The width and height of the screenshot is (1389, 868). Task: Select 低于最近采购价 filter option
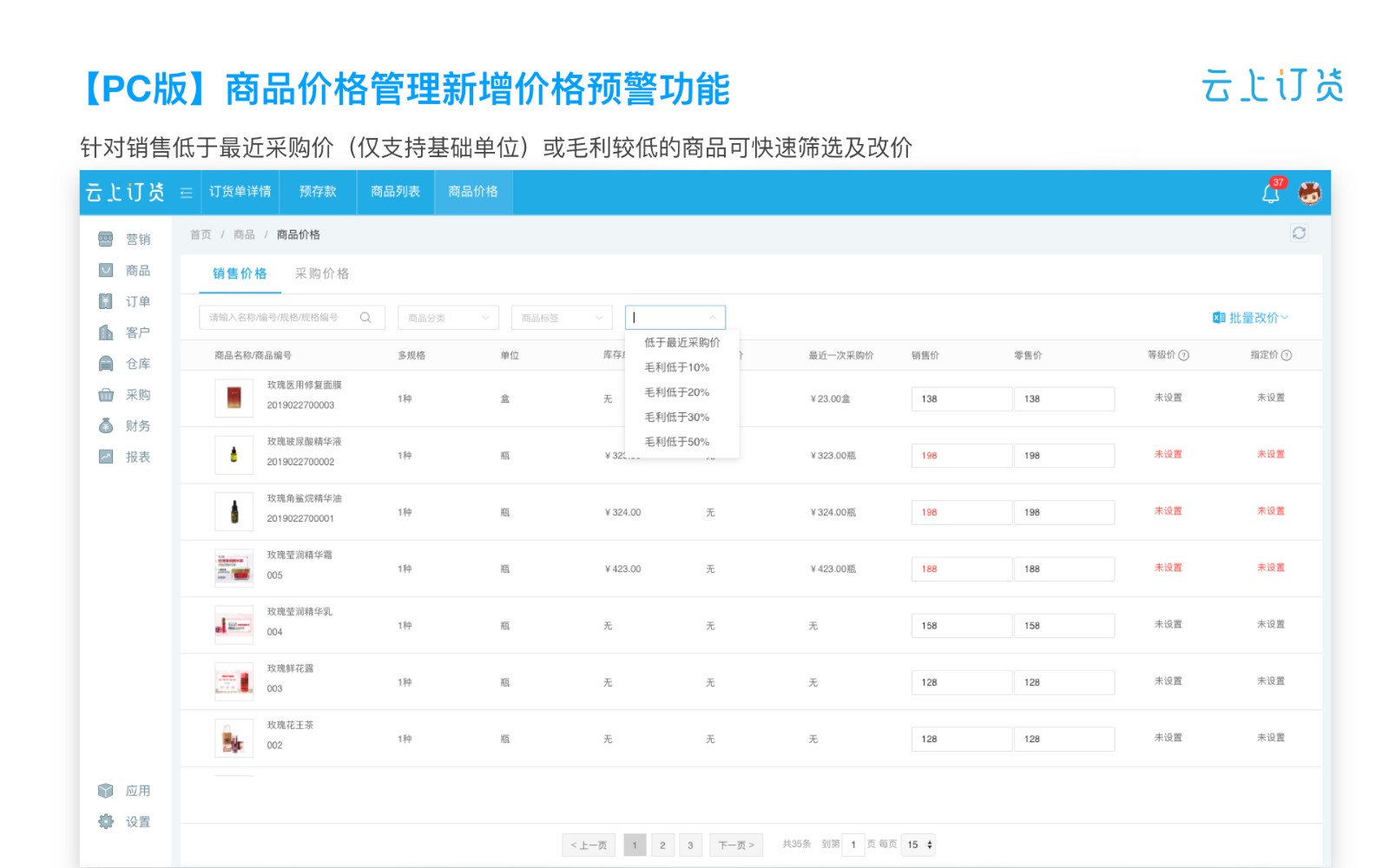pos(682,343)
